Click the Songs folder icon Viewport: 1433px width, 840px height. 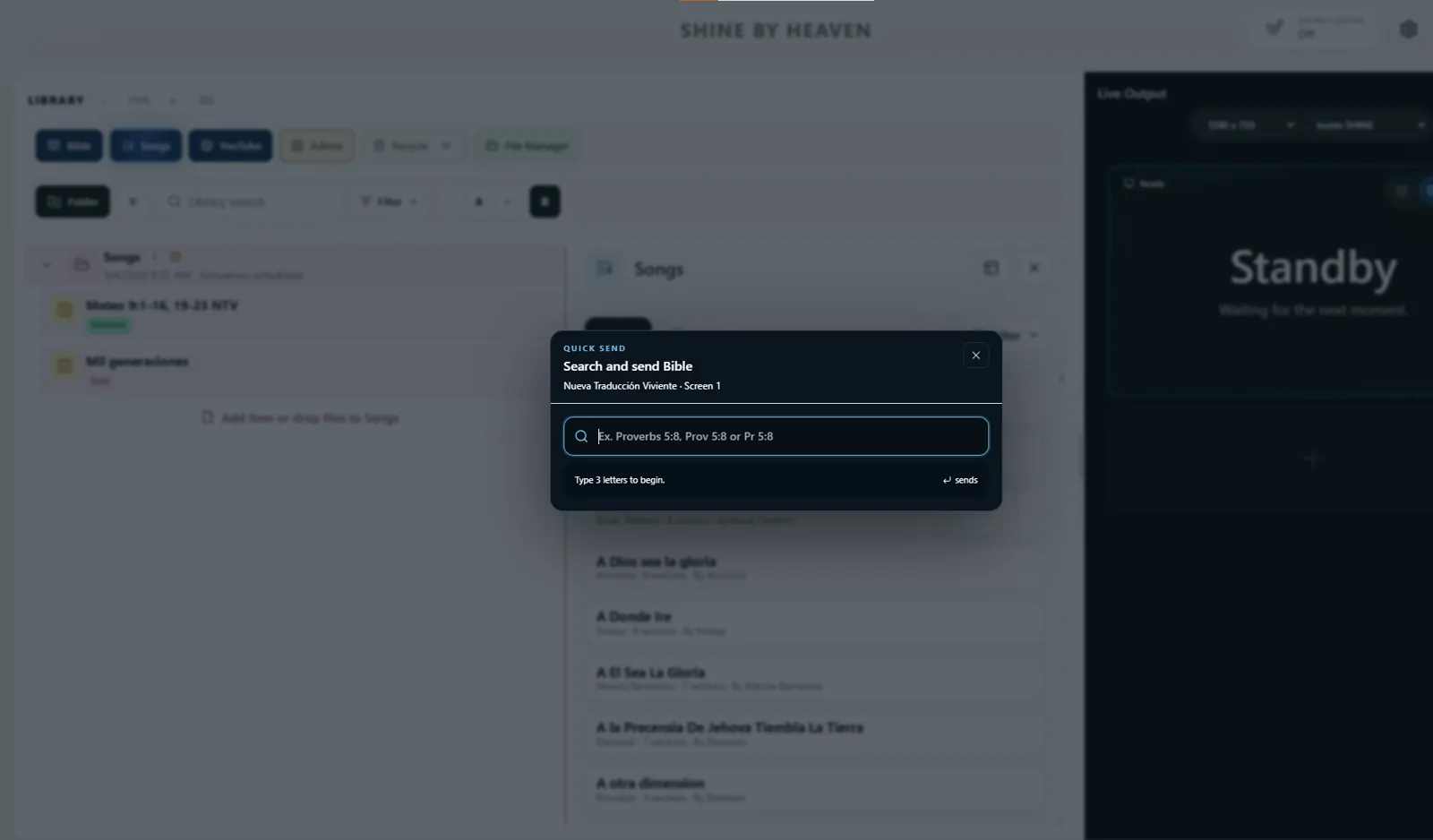pyautogui.click(x=82, y=264)
